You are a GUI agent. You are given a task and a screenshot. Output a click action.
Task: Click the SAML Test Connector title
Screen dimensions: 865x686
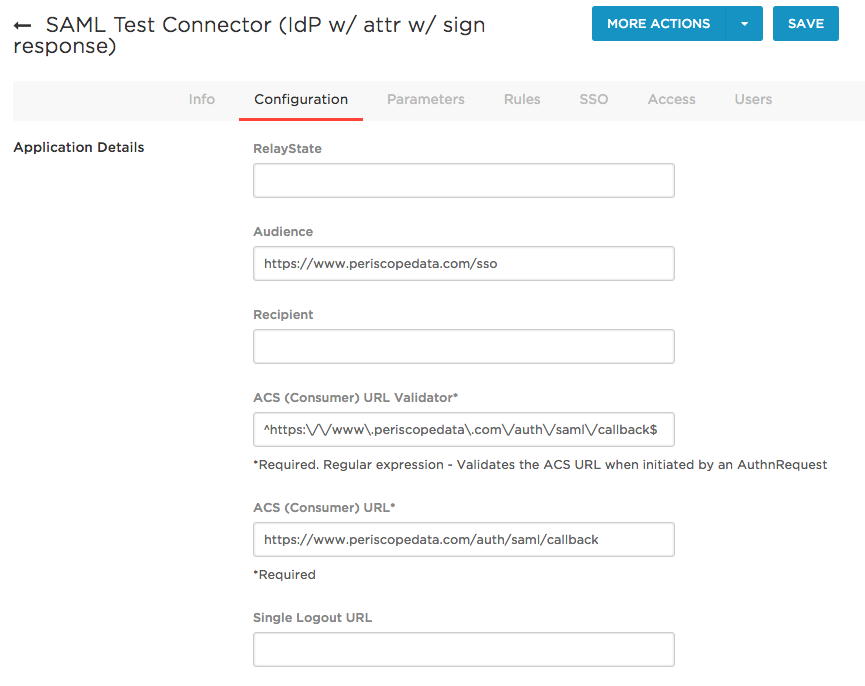(249, 35)
